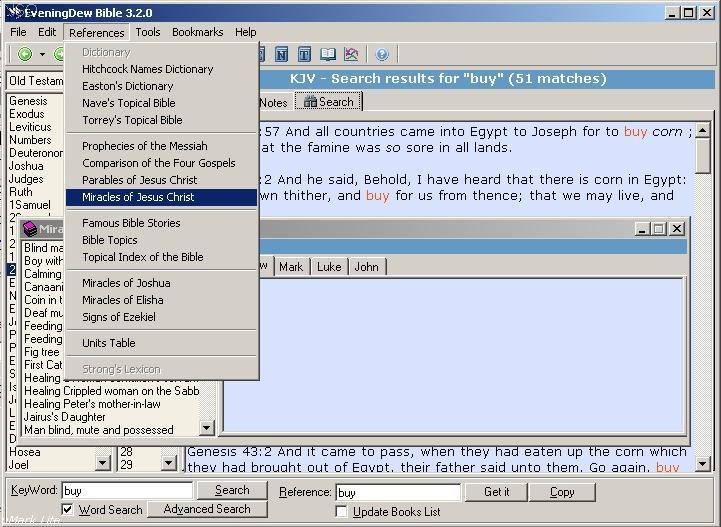This screenshot has width=721, height=527.
Task: Open the File menu
Action: click(18, 32)
